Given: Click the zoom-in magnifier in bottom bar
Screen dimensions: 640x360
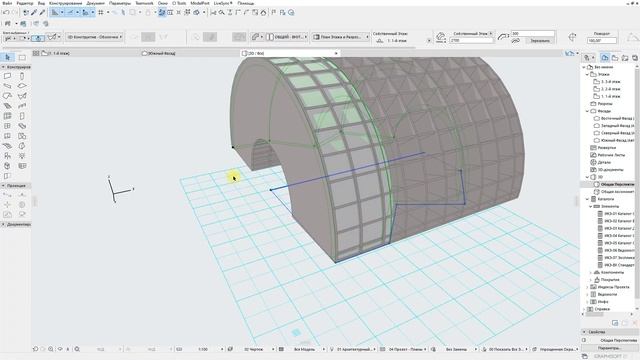Looking at the screenshot, I should 51,349.
